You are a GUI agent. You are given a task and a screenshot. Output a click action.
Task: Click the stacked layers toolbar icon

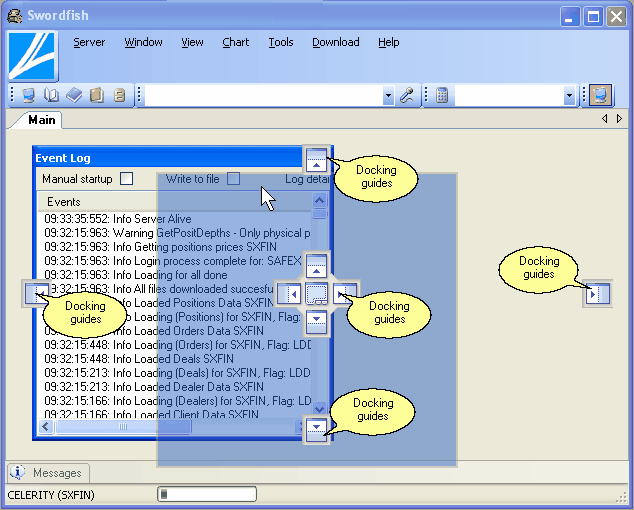pyautogui.click(x=74, y=96)
